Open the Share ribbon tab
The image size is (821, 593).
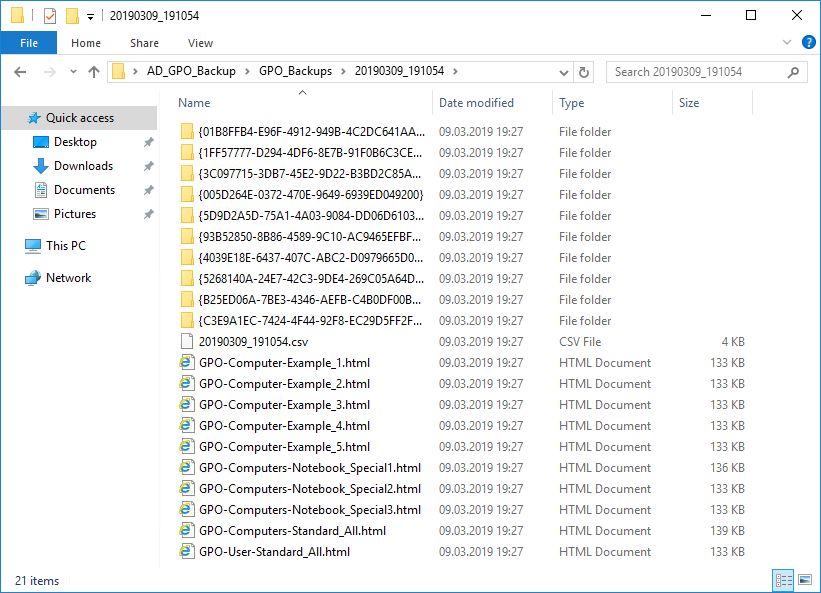[x=145, y=43]
